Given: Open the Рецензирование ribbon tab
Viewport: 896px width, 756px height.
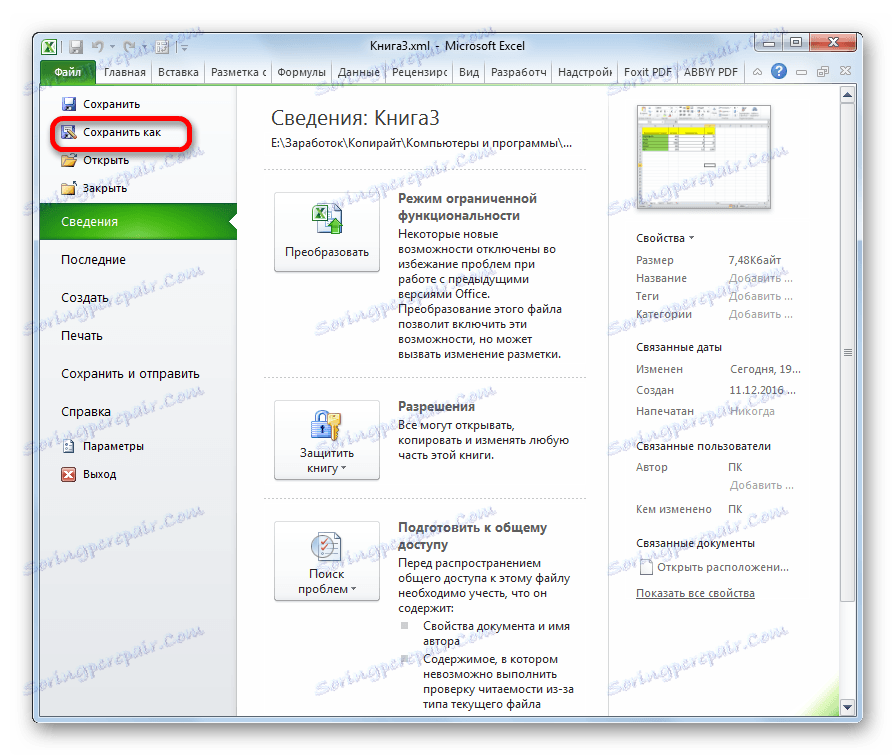Looking at the screenshot, I should (x=419, y=72).
